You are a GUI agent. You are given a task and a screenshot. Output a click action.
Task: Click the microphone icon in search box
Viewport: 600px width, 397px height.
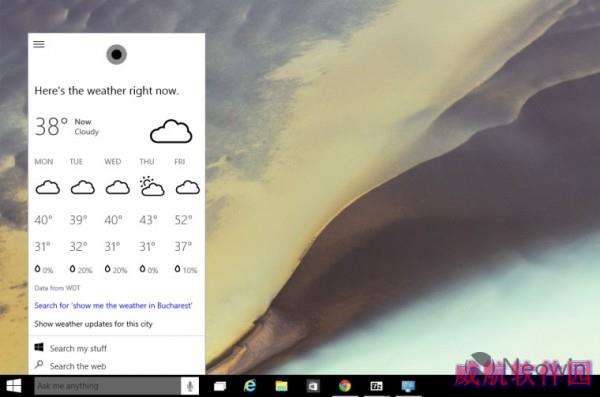190,386
